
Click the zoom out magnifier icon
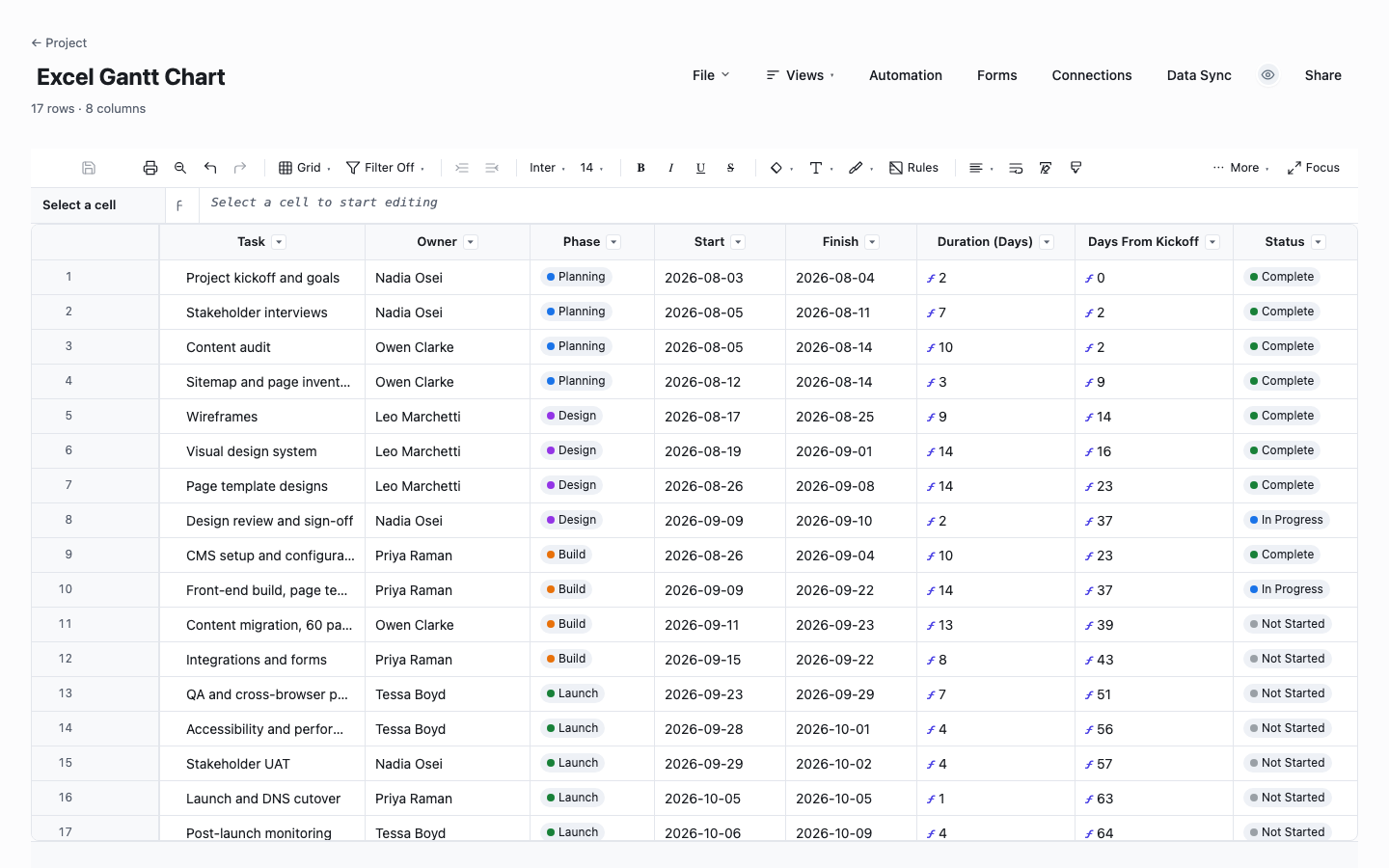(x=180, y=168)
